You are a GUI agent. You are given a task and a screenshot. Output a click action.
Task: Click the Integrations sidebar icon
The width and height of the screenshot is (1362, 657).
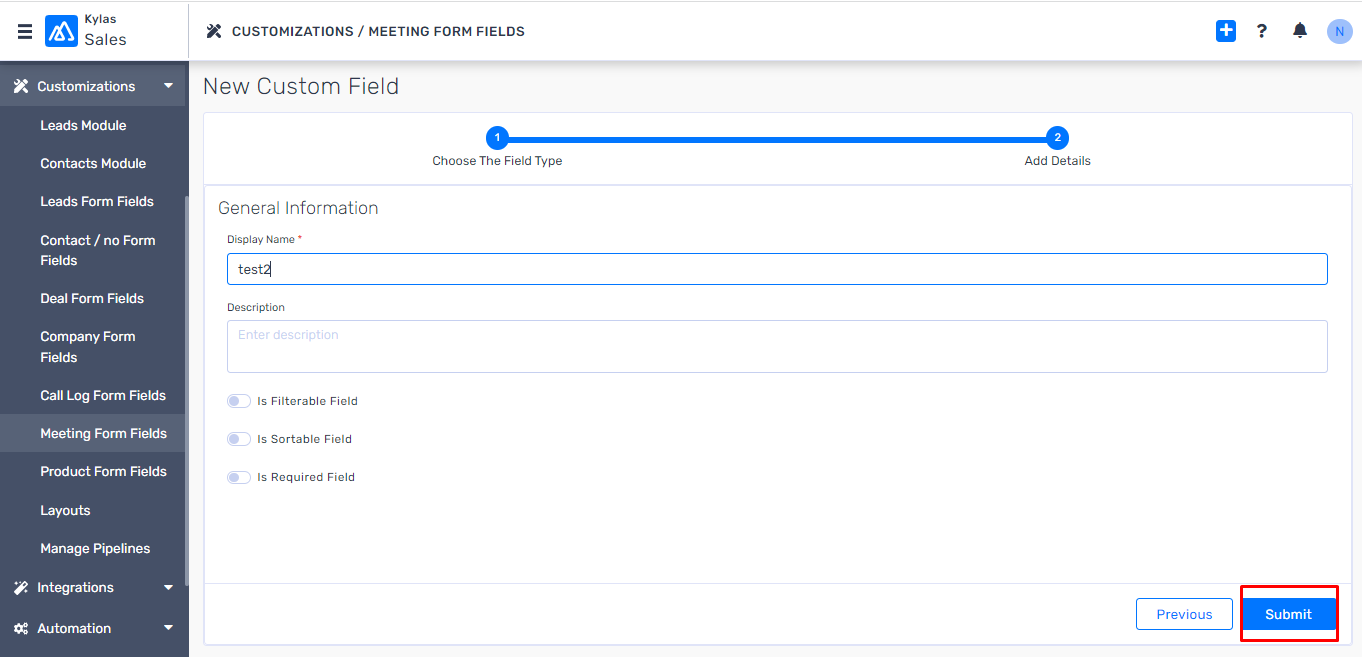21,588
